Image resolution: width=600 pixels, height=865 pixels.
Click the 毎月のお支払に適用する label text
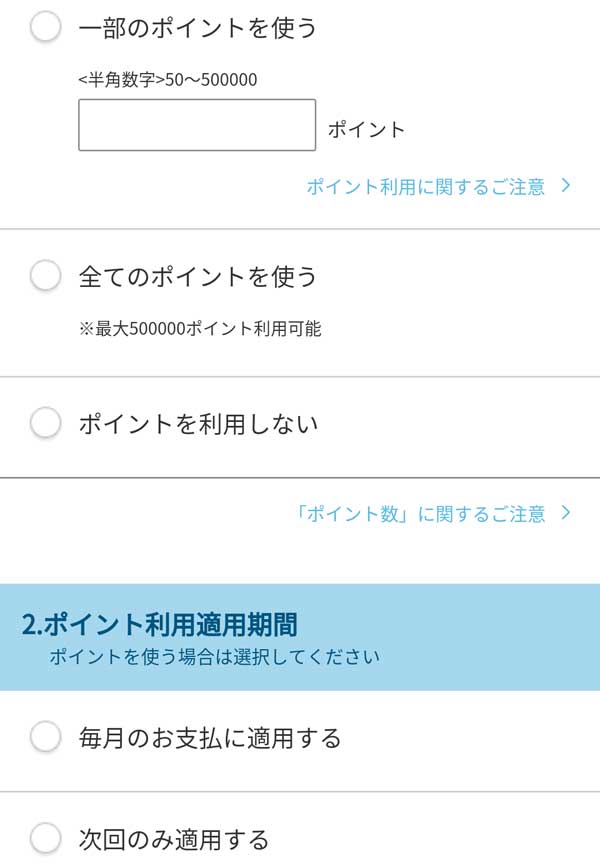tap(210, 738)
